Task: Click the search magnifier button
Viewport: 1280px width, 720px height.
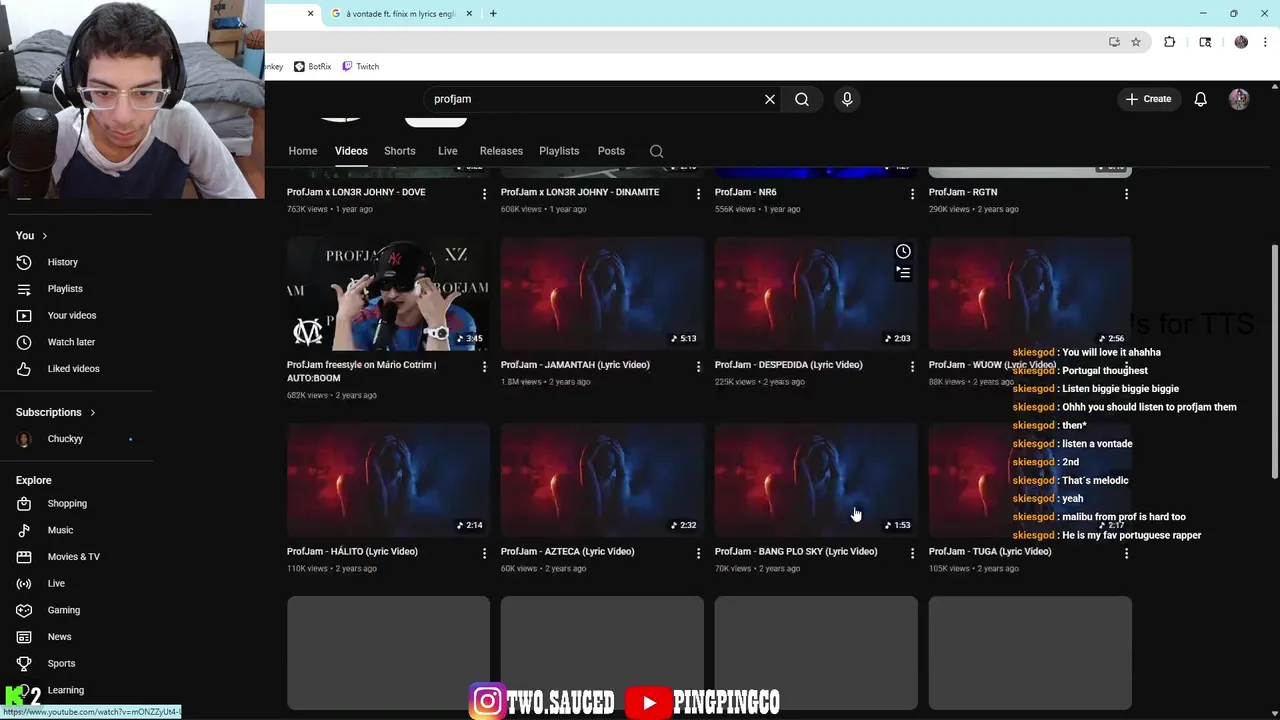Action: point(802,99)
